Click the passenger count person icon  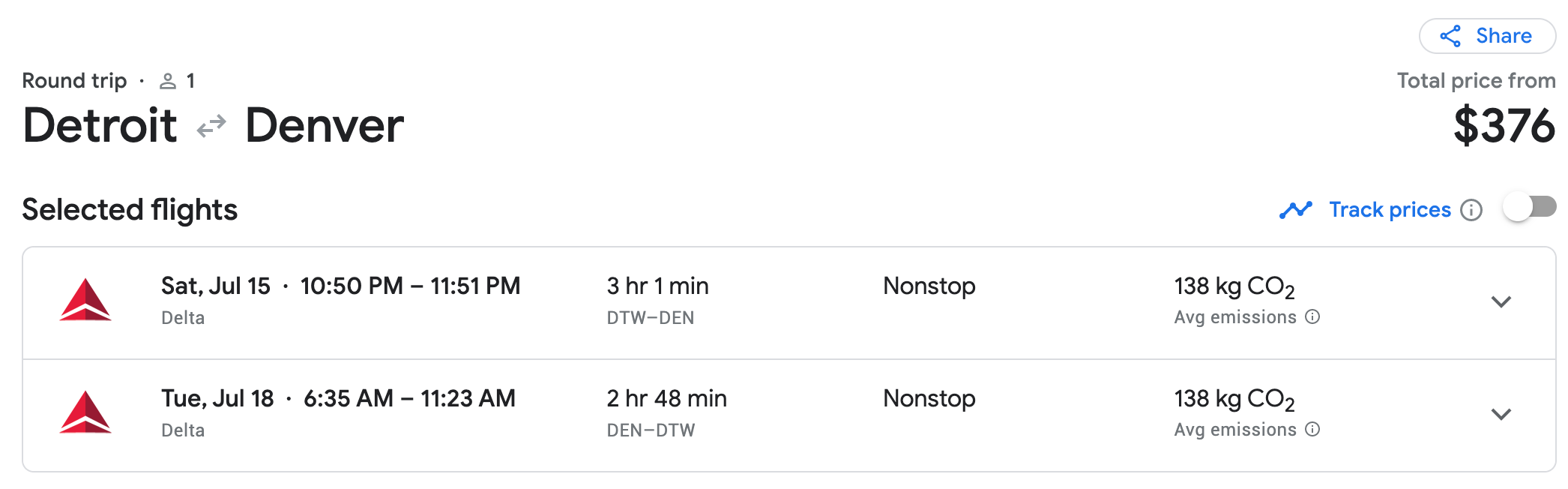(x=168, y=81)
